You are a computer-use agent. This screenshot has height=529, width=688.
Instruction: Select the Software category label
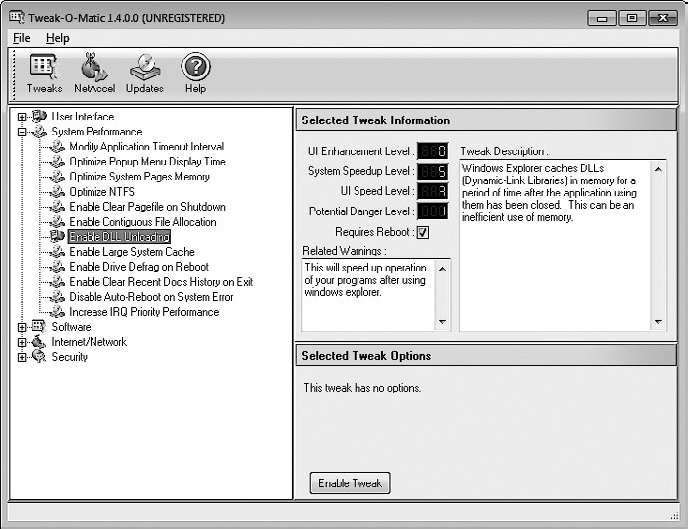tap(71, 327)
